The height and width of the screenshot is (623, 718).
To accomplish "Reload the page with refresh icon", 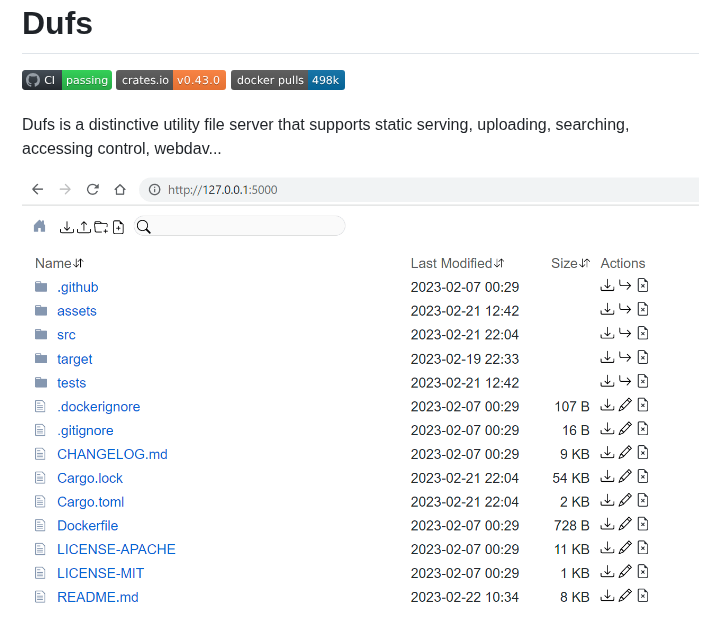I will click(93, 190).
